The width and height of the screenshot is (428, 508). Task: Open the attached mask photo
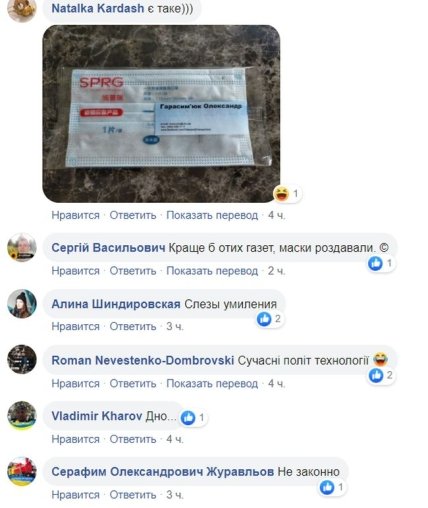tap(161, 114)
